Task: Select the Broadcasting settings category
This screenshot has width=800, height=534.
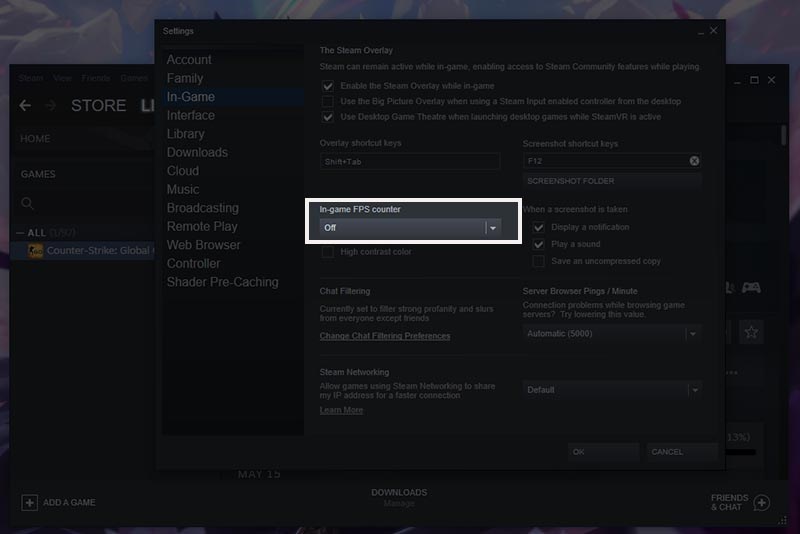Action: (x=203, y=208)
